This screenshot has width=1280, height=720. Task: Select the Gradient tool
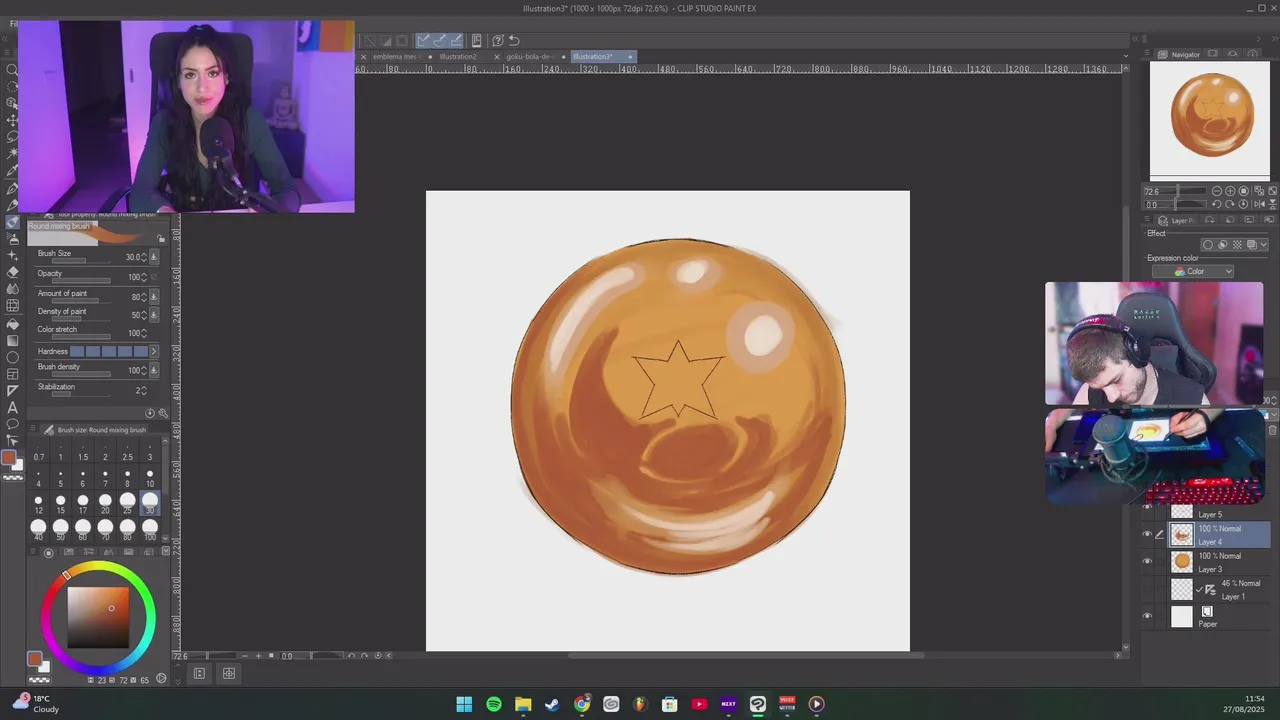click(x=12, y=340)
